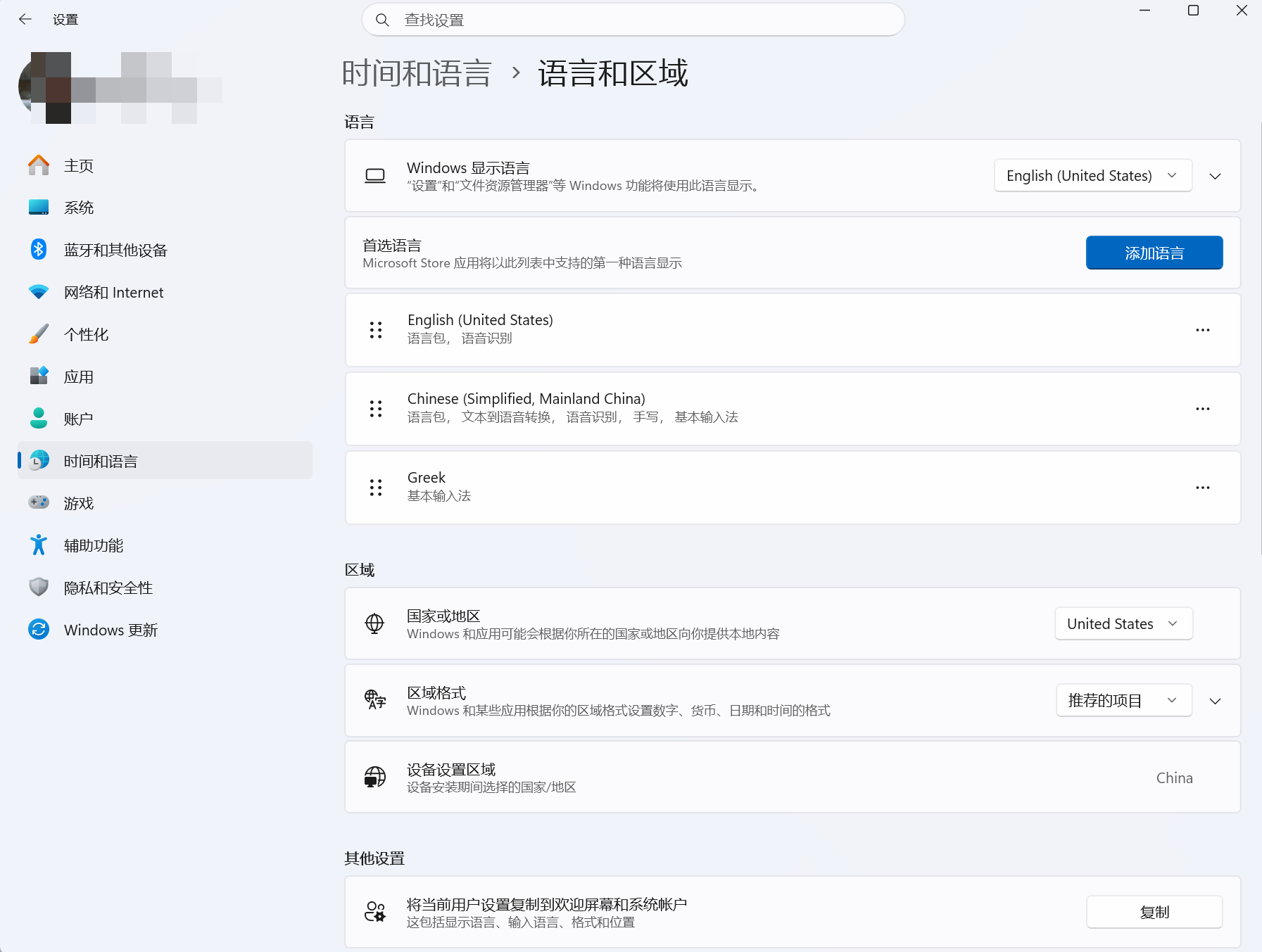Click the accessibility figure icon for 辅助功能
1262x952 pixels.
click(39, 545)
